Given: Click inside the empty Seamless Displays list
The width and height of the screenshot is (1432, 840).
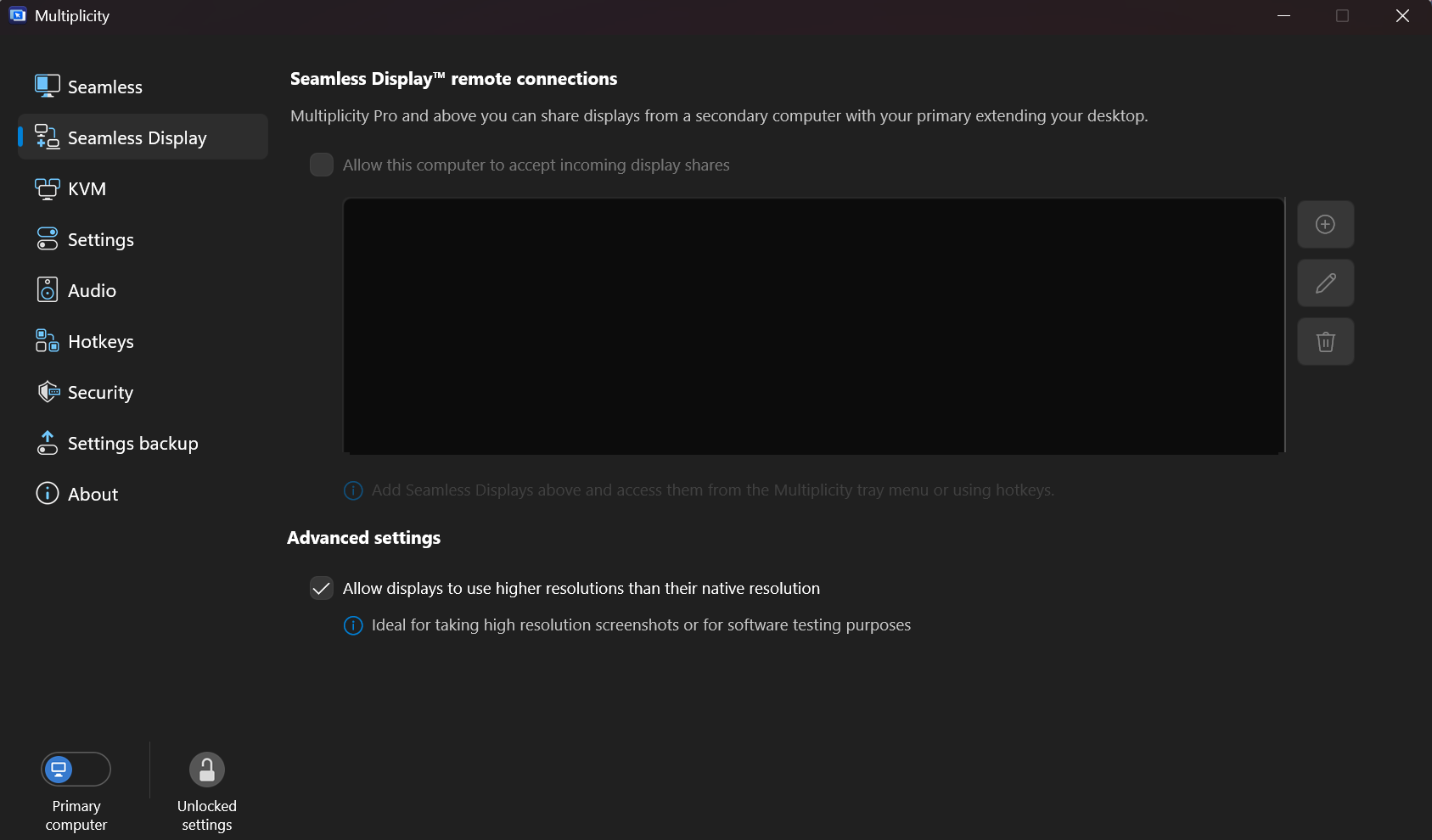Looking at the screenshot, I should tap(813, 326).
